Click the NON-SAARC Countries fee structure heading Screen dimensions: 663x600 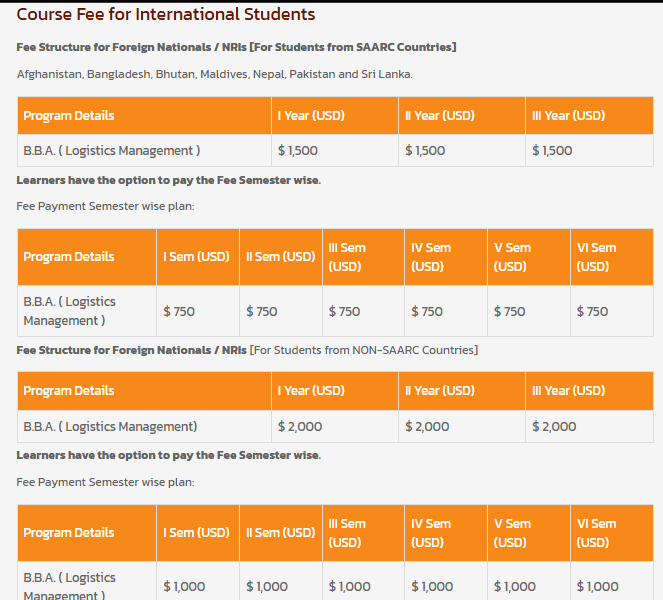(x=247, y=350)
